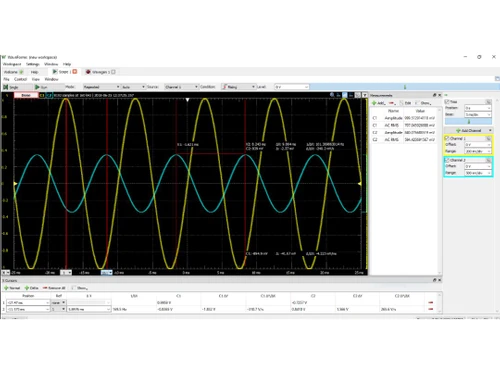The image size is (500, 375).
Task: Toggle the Channel 1 checkbox
Action: (447, 138)
